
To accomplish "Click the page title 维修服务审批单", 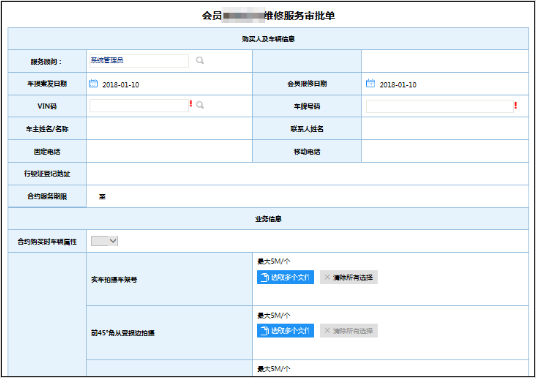I will click(x=299, y=16).
